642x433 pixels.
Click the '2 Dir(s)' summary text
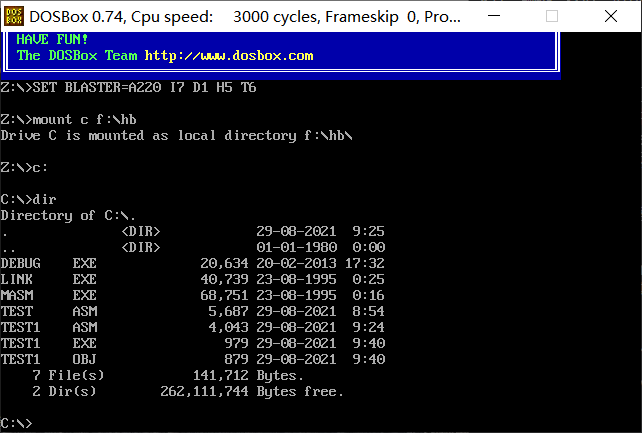(64, 391)
